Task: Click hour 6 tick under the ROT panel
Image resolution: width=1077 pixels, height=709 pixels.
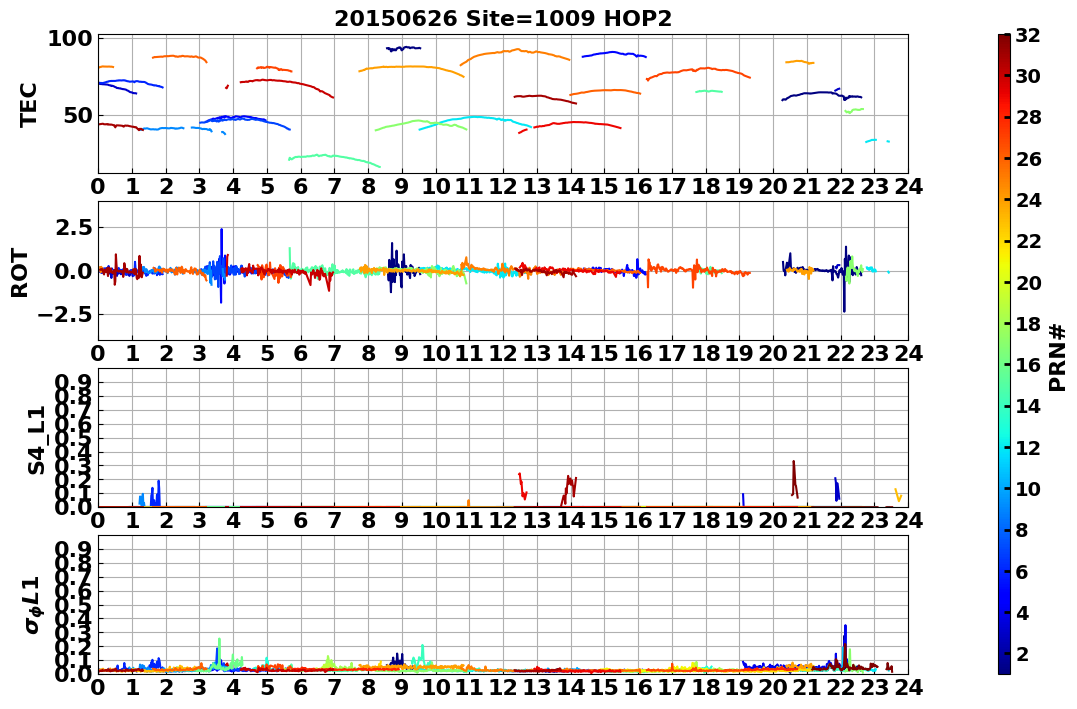Action: click(301, 353)
